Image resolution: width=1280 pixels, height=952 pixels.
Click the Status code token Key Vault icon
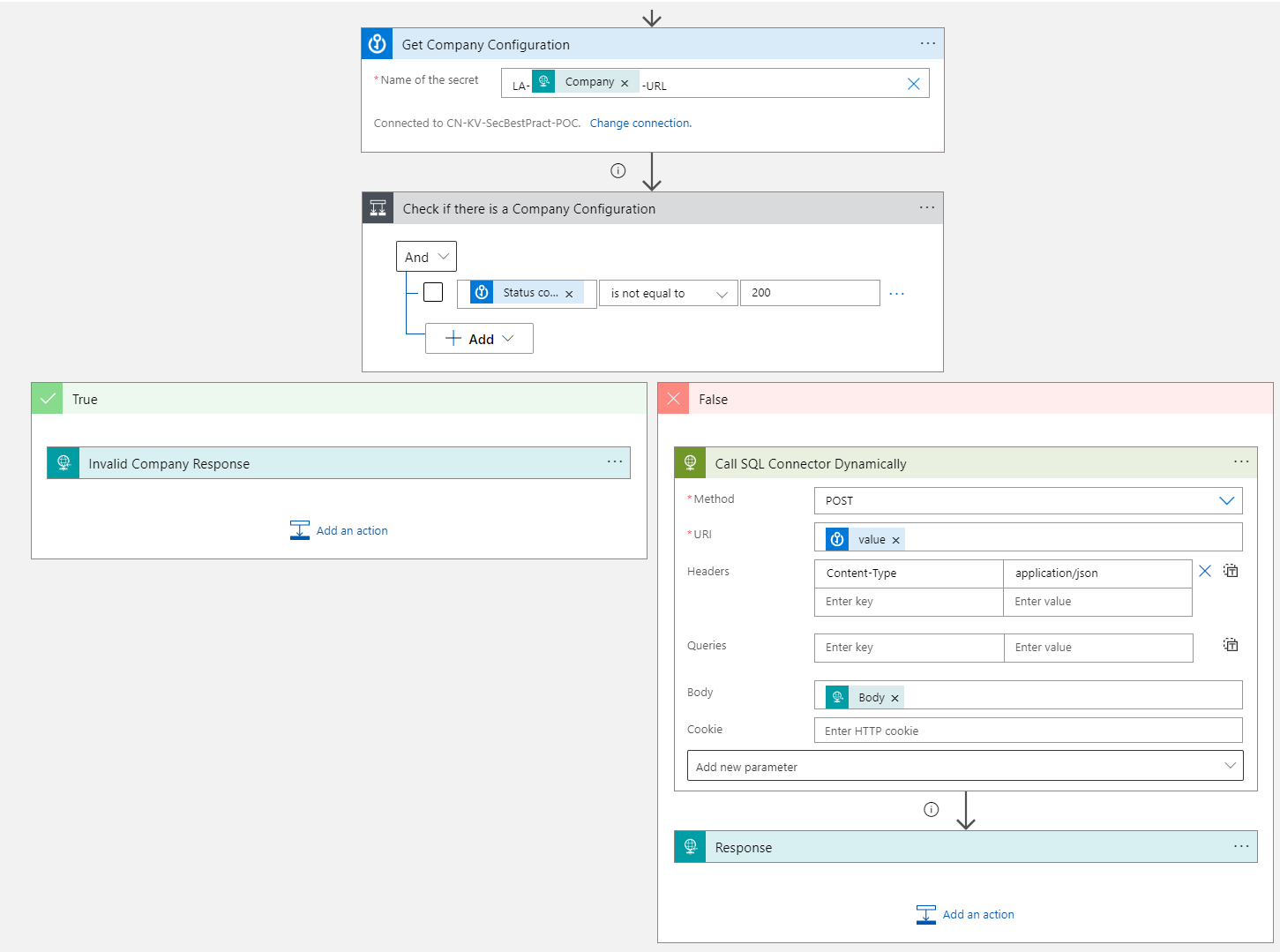[482, 292]
